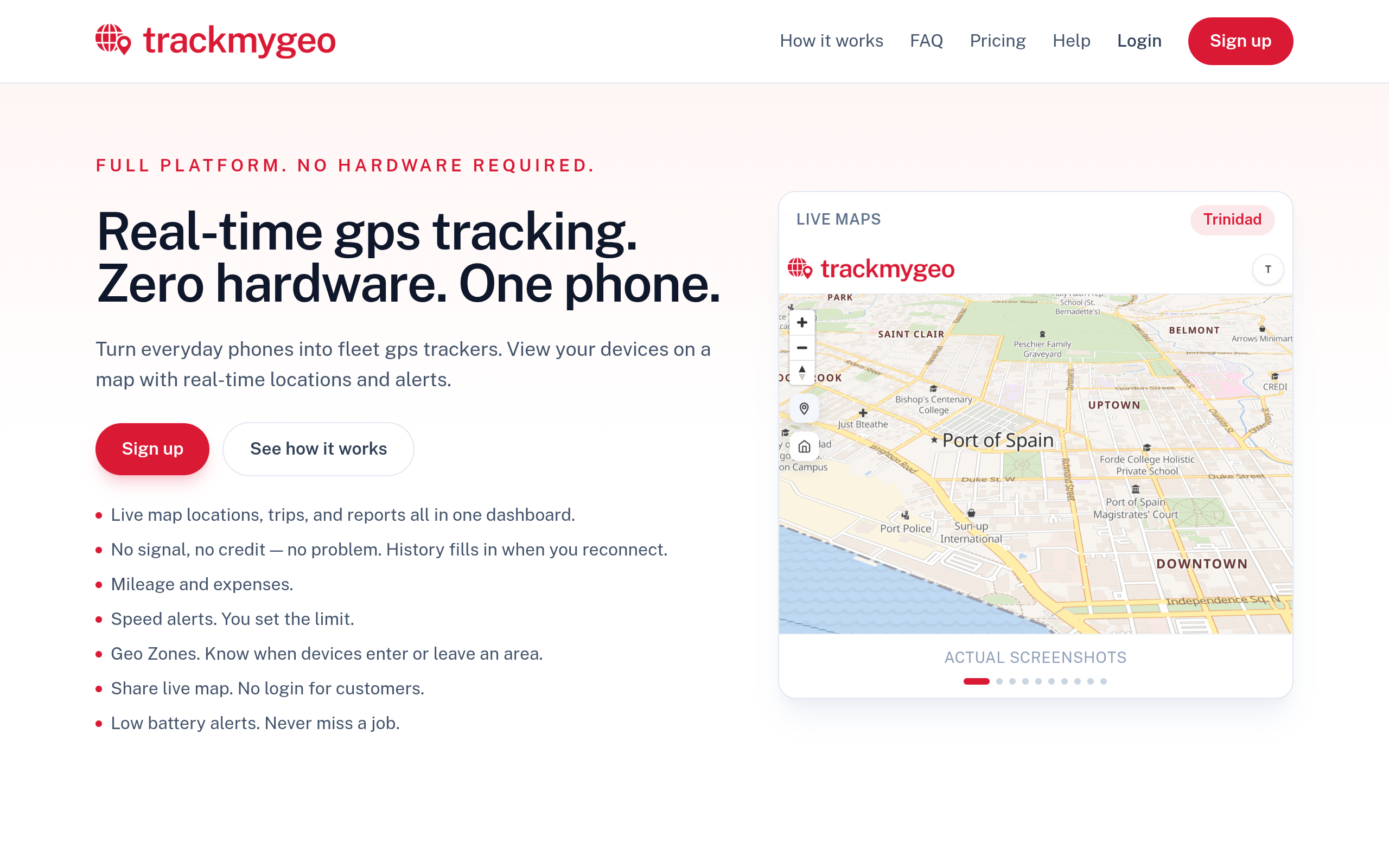Select the fourth carousel slide dot
The image size is (1389, 868).
click(x=1025, y=681)
